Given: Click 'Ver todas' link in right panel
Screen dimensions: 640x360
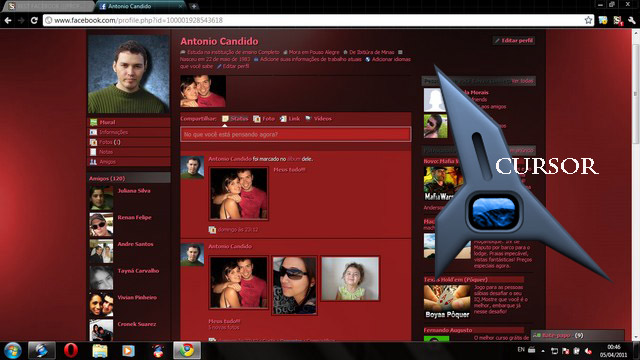Looking at the screenshot, I should [x=522, y=81].
